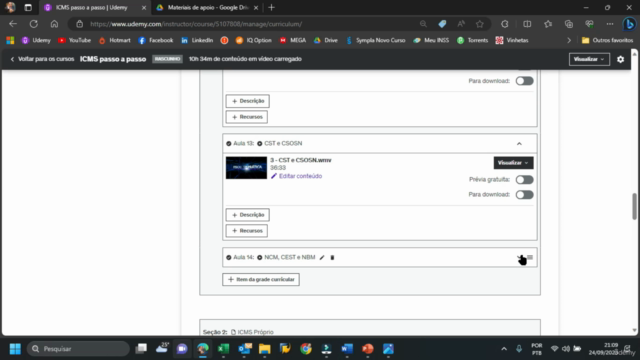The image size is (640, 360).
Task: Add Recursos to the lesson above Aula 13
Action: click(x=247, y=117)
